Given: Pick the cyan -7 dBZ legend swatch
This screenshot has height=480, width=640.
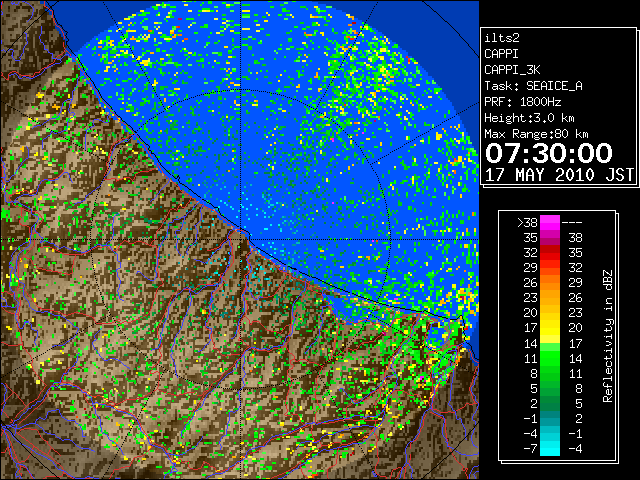Looking at the screenshot, I should tap(550, 449).
